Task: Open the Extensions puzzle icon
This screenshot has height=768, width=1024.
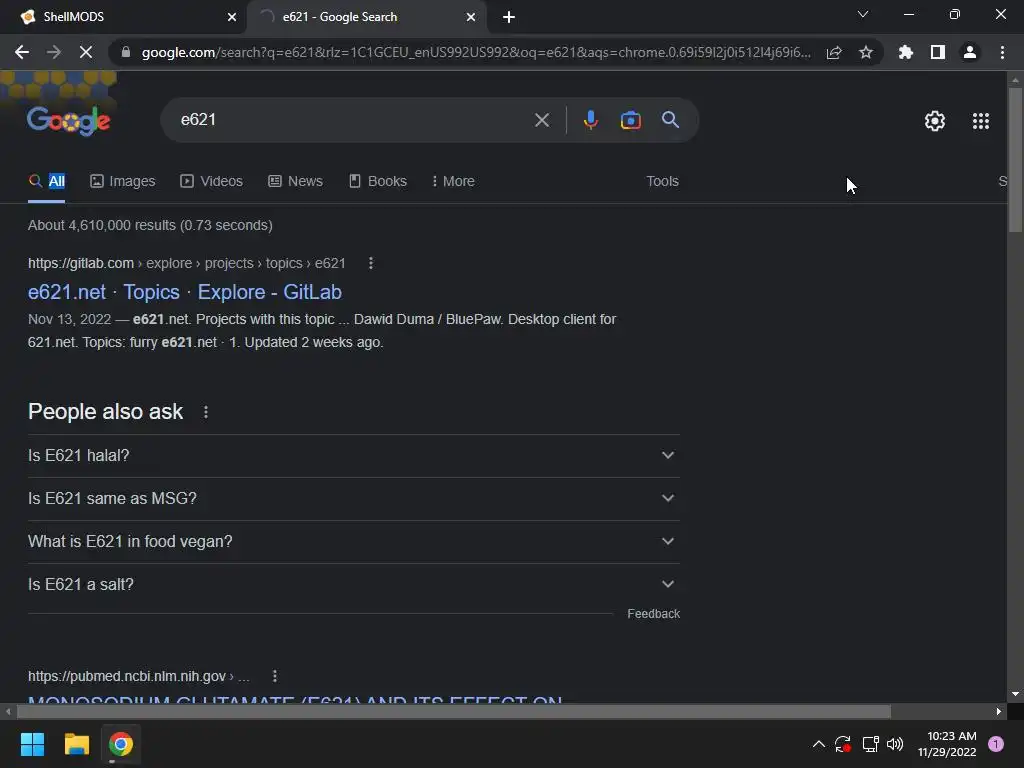Action: coord(906,52)
